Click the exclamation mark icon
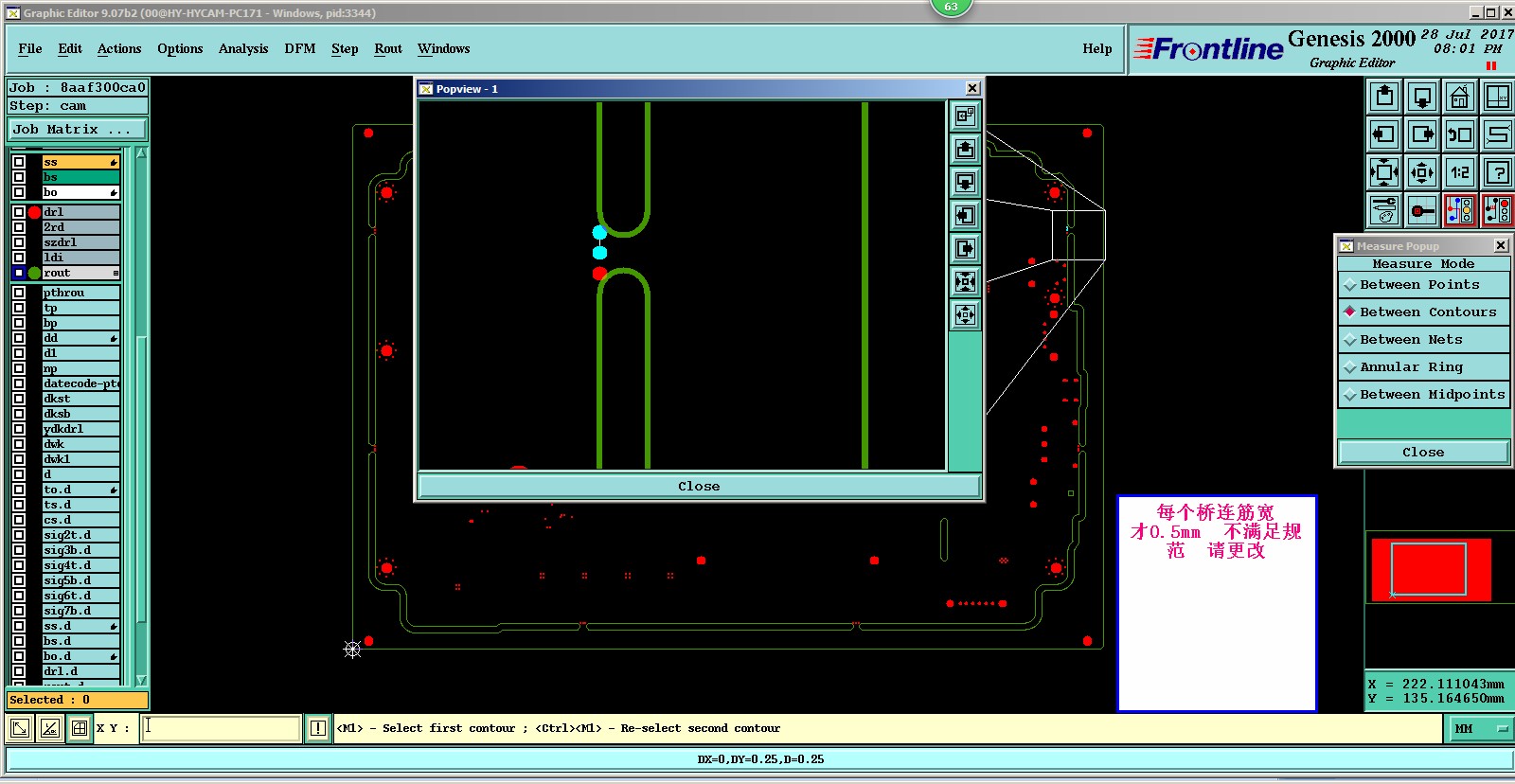1515x784 pixels. 318,728
